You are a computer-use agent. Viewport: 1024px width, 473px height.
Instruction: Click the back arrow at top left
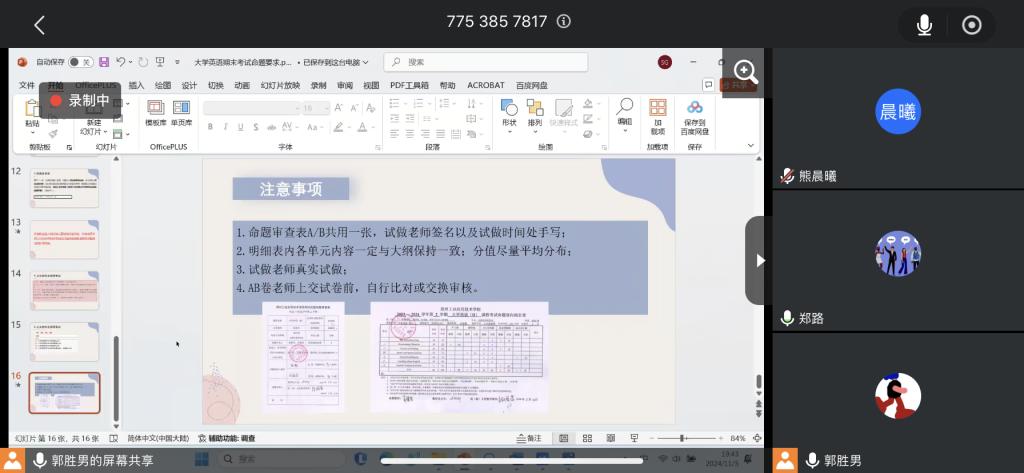click(x=40, y=25)
